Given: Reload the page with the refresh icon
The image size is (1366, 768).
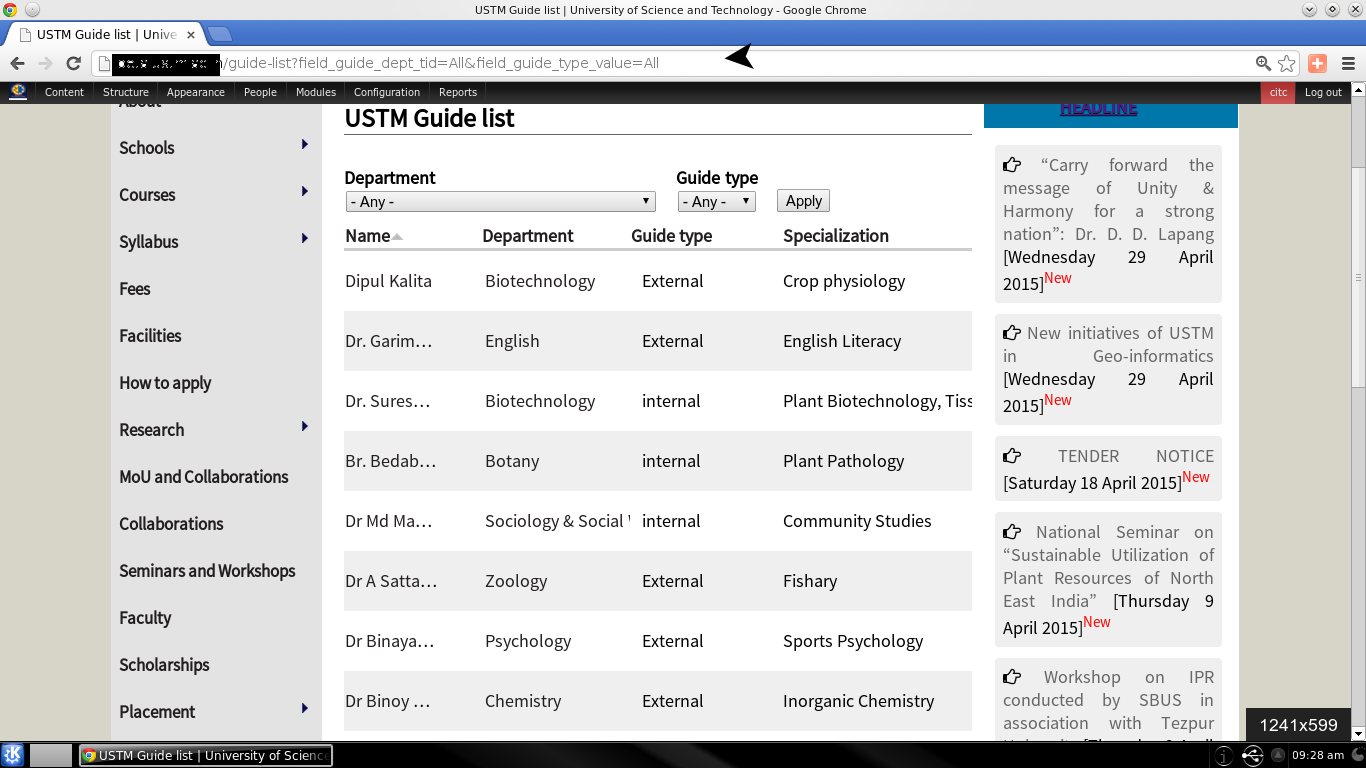Looking at the screenshot, I should (x=73, y=63).
